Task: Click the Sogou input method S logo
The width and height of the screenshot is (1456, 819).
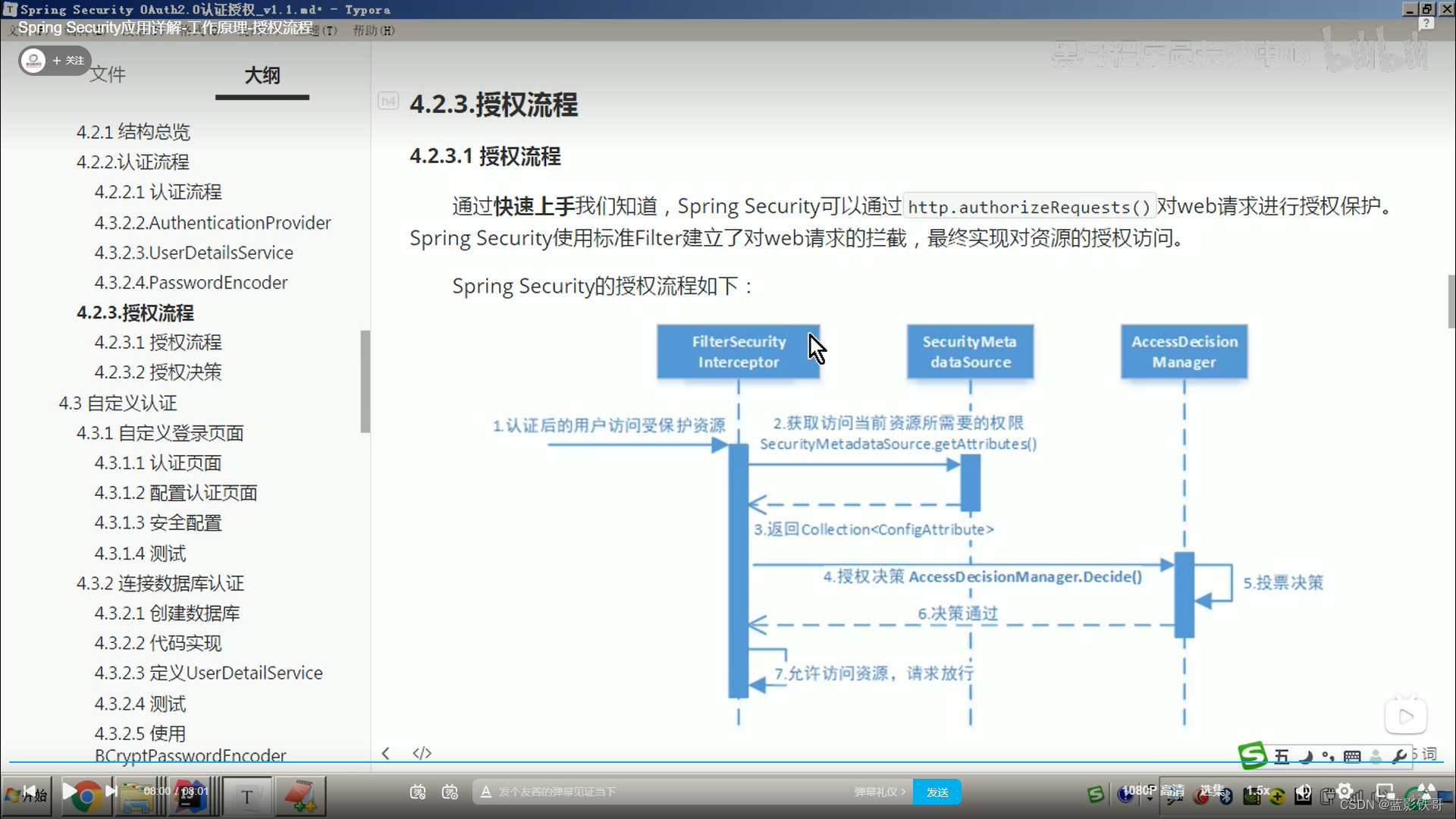Action: (x=1252, y=755)
